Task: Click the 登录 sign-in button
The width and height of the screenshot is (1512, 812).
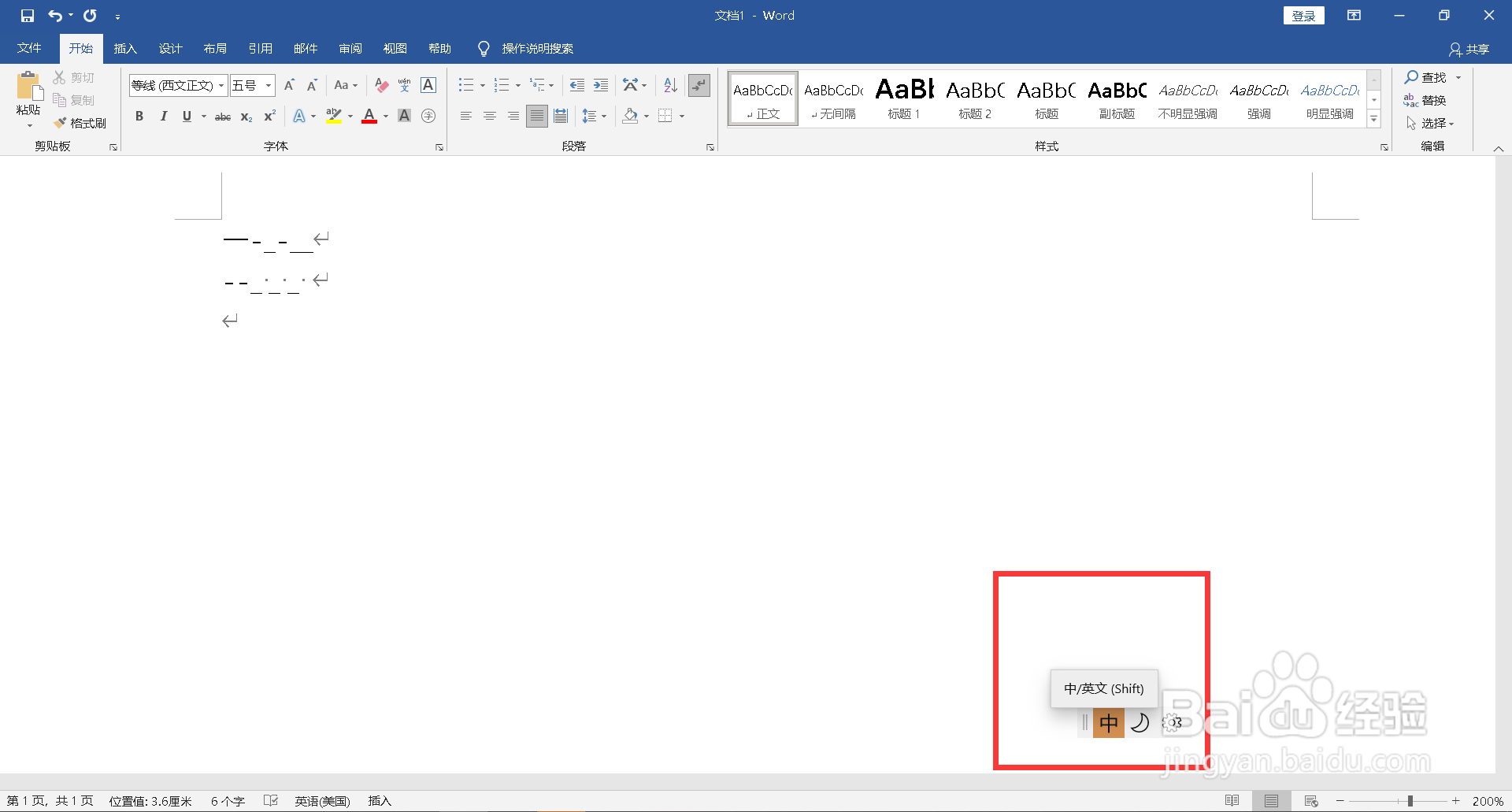Action: pos(1304,16)
